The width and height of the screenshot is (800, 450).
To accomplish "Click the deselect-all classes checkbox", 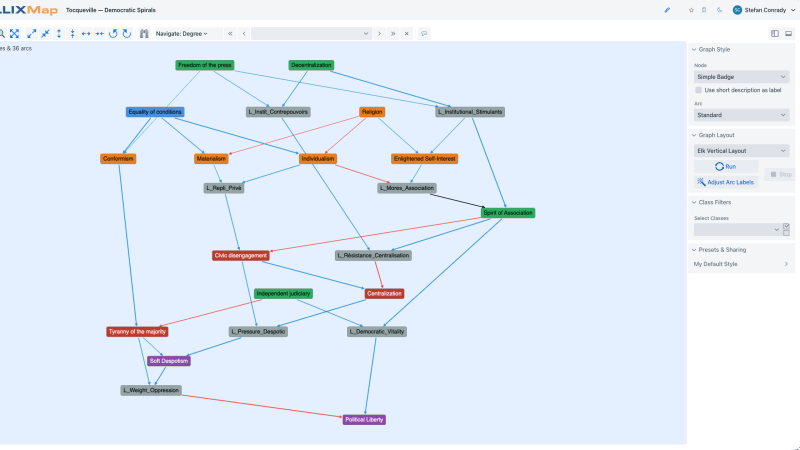I will 786,233.
